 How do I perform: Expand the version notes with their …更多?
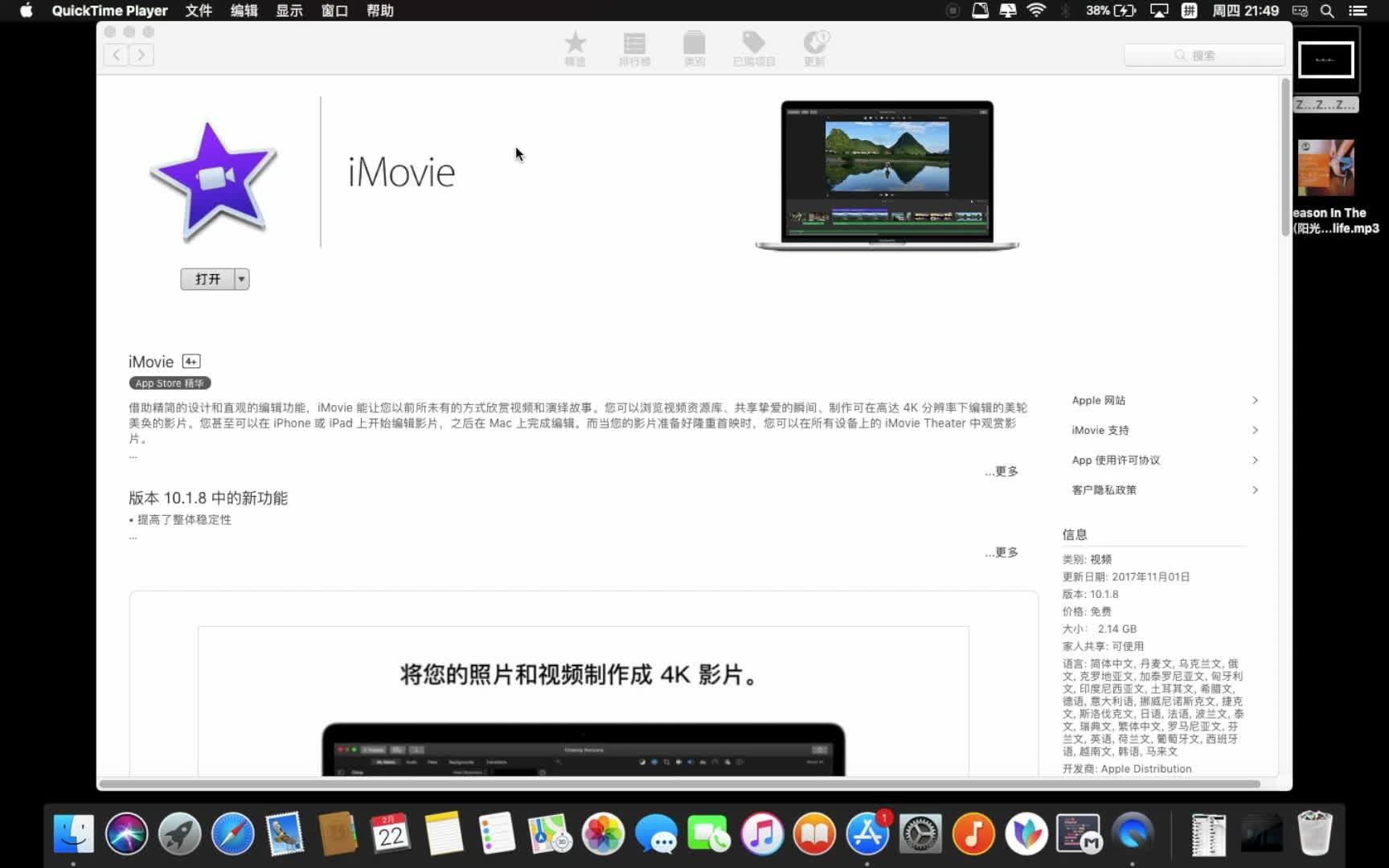pos(1002,552)
